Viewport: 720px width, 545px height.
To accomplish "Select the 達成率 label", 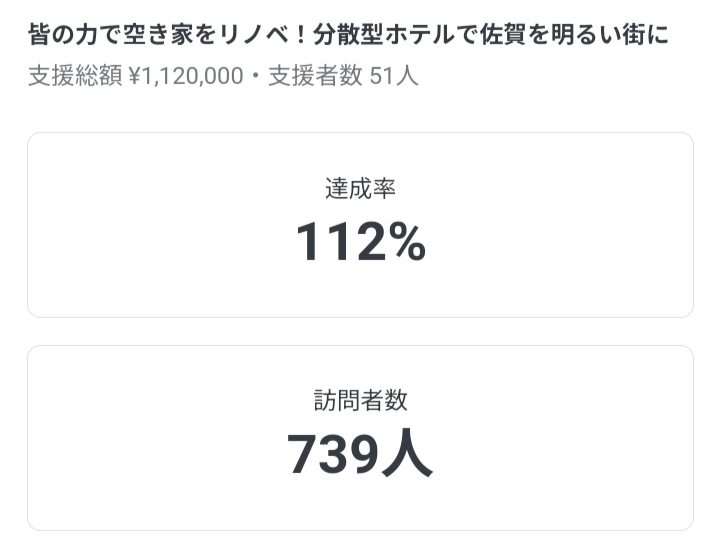I will [360, 188].
